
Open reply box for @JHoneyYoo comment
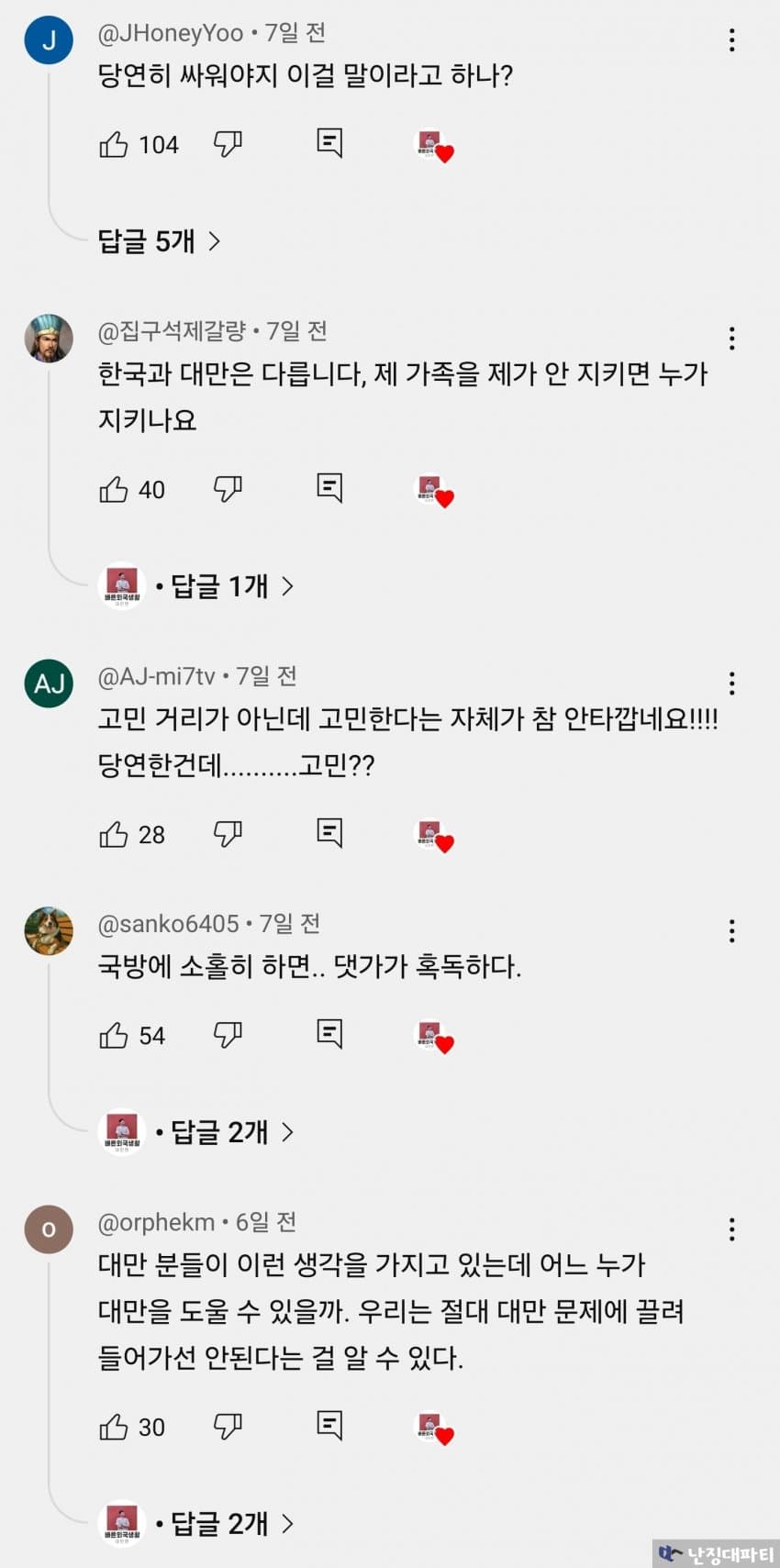[329, 143]
